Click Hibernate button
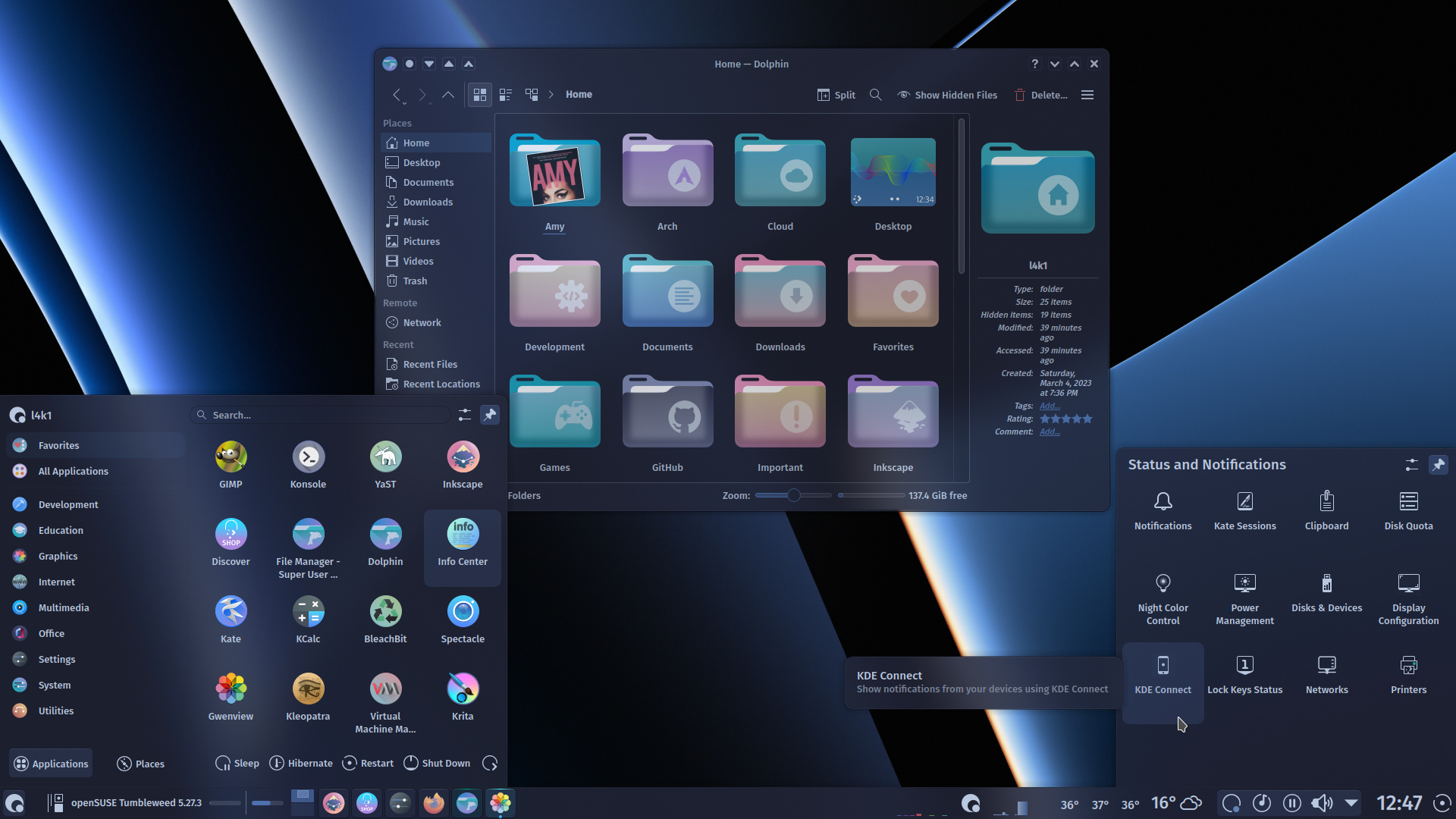This screenshot has width=1456, height=819. tap(301, 763)
